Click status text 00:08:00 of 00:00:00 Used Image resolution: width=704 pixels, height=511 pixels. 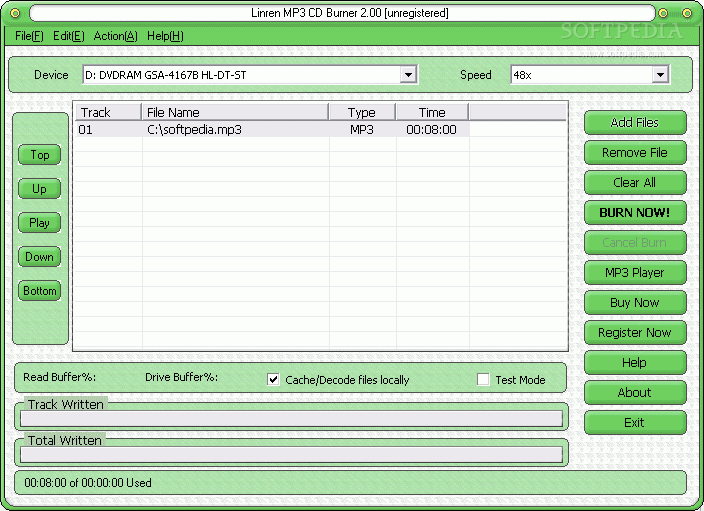tap(88, 483)
